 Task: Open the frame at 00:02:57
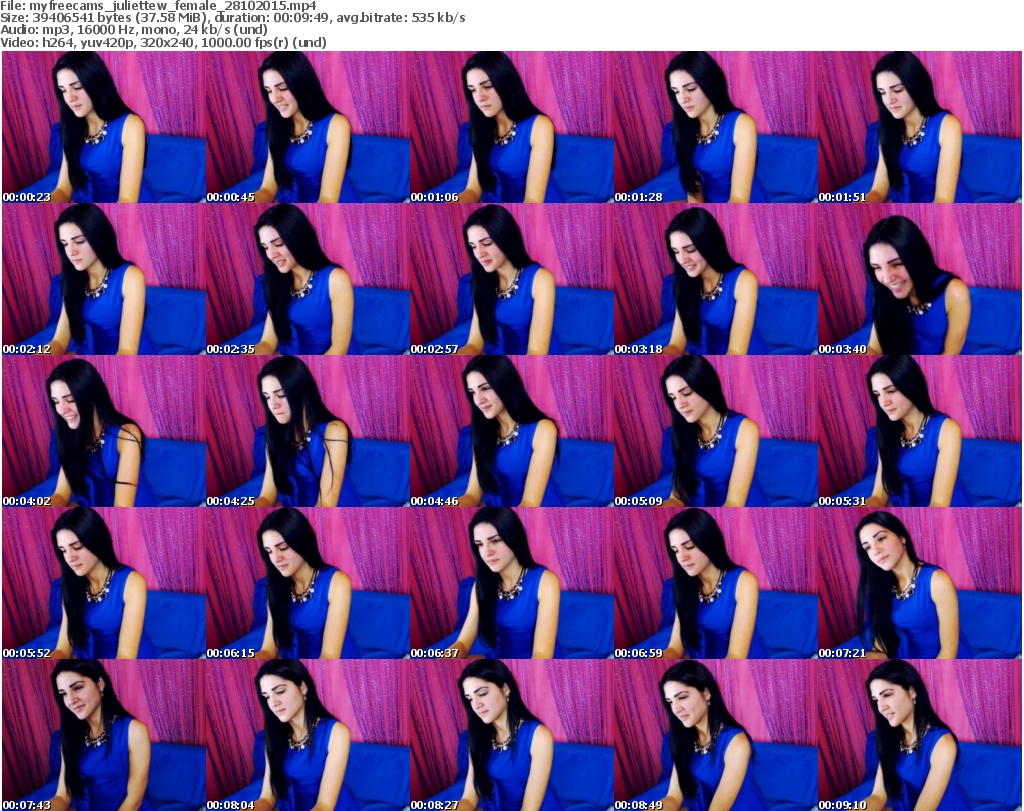(x=511, y=279)
